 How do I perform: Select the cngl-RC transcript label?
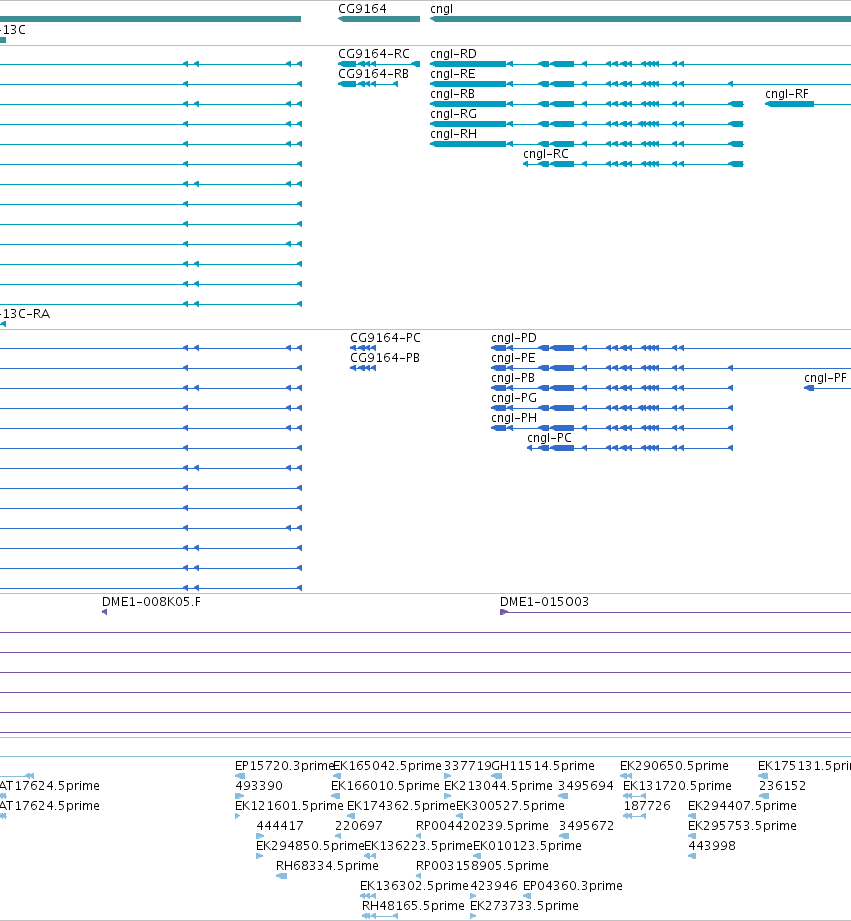pos(546,153)
